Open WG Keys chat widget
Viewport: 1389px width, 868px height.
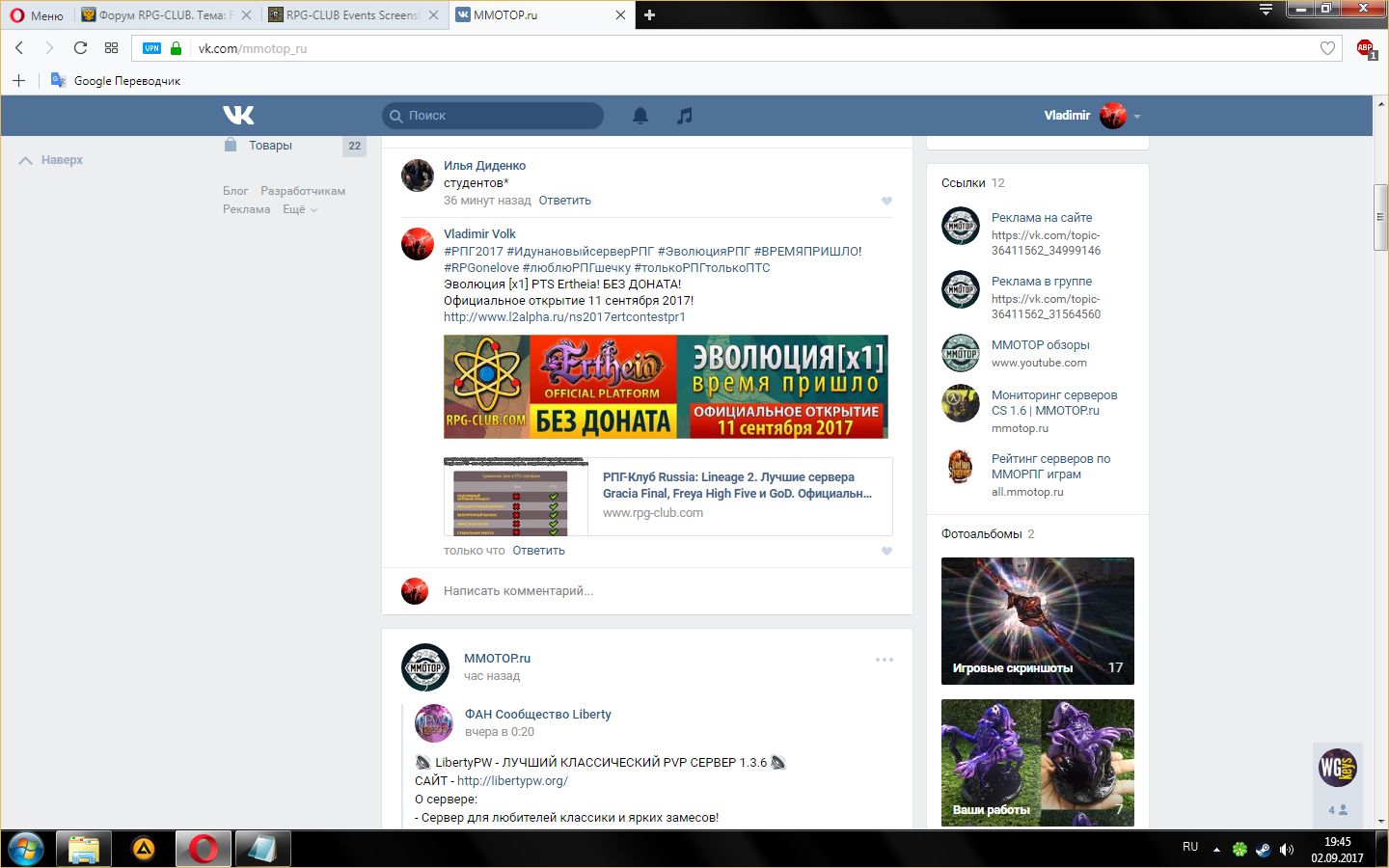pos(1338,768)
